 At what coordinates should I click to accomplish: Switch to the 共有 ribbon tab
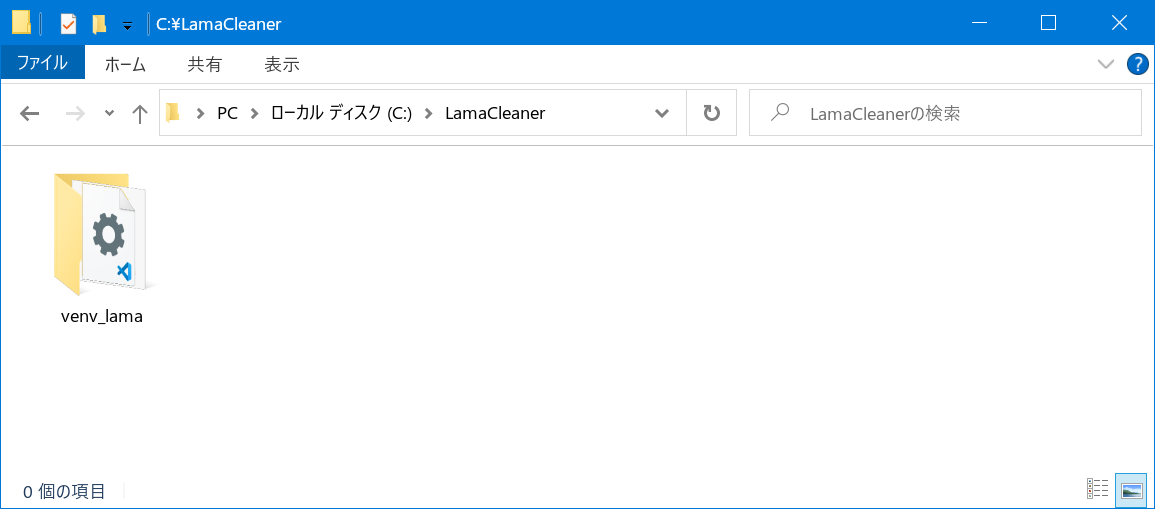click(204, 64)
